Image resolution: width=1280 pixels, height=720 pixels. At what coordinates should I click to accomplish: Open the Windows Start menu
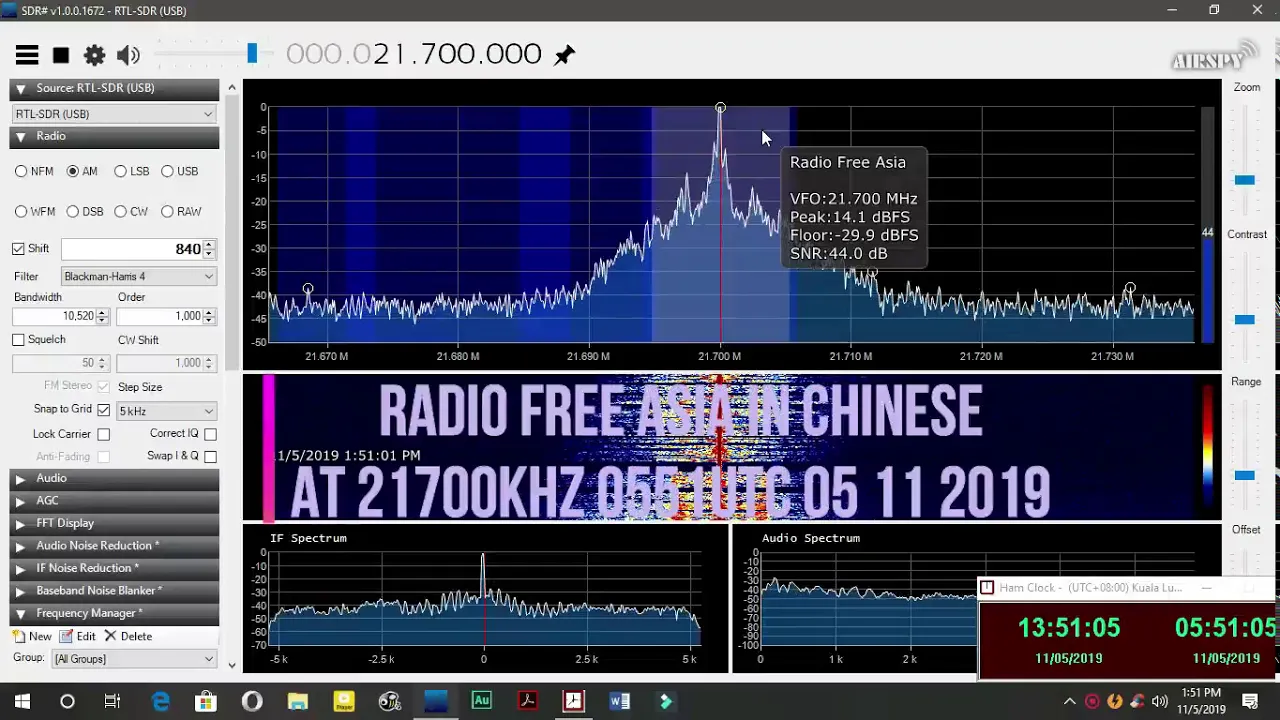click(x=22, y=702)
